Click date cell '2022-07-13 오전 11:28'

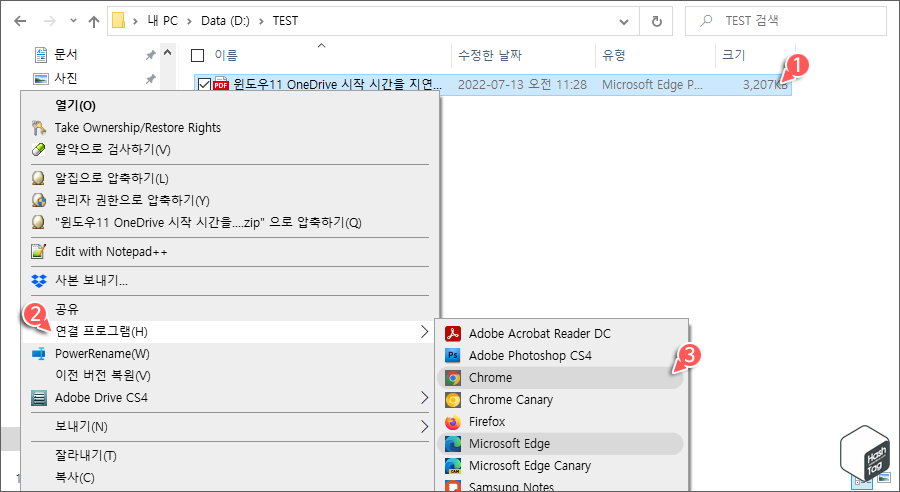point(522,85)
